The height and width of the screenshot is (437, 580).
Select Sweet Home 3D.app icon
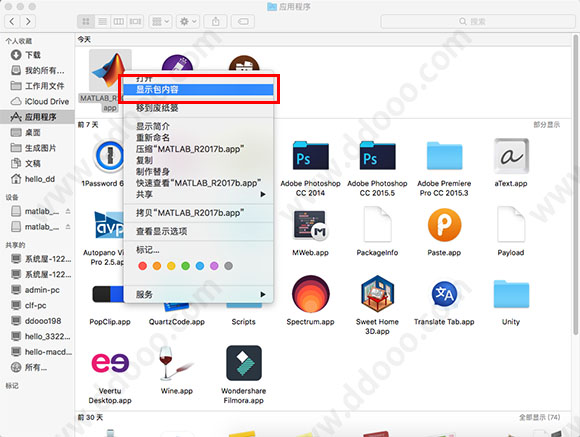point(377,294)
